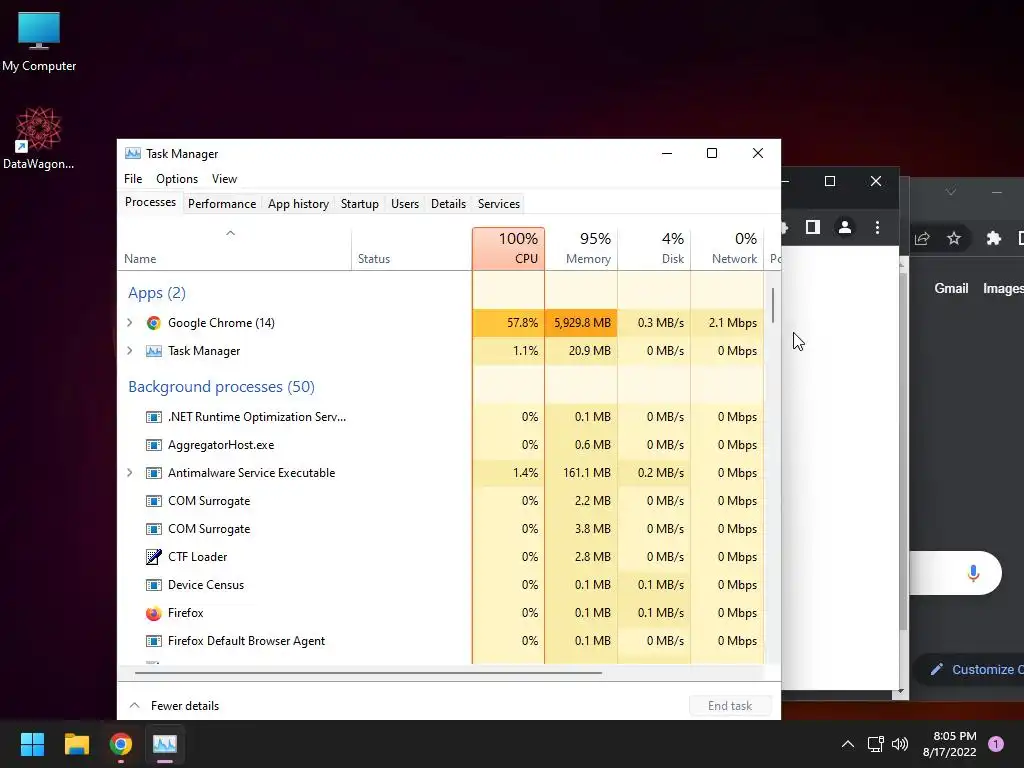Viewport: 1024px width, 768px height.
Task: Open the Windows Start menu
Action: pos(32,744)
